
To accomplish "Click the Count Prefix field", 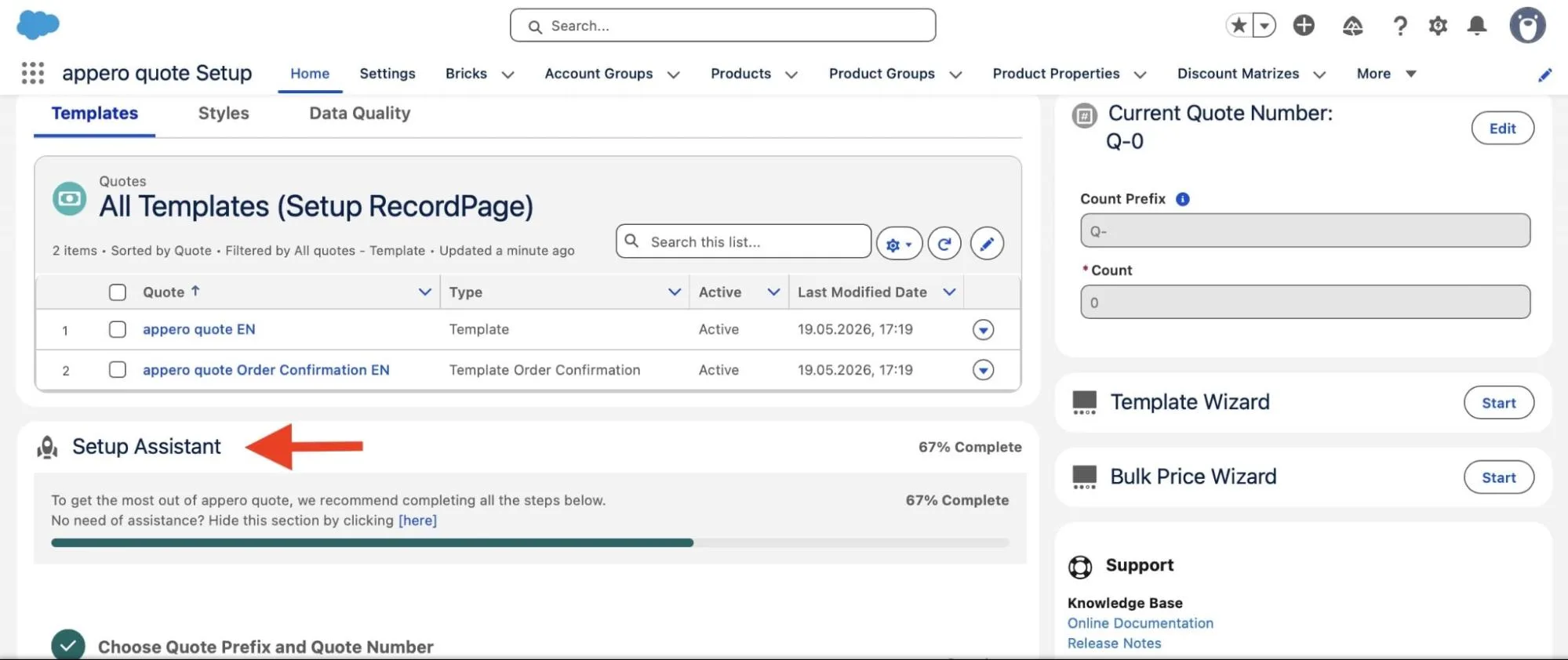I will (1304, 231).
